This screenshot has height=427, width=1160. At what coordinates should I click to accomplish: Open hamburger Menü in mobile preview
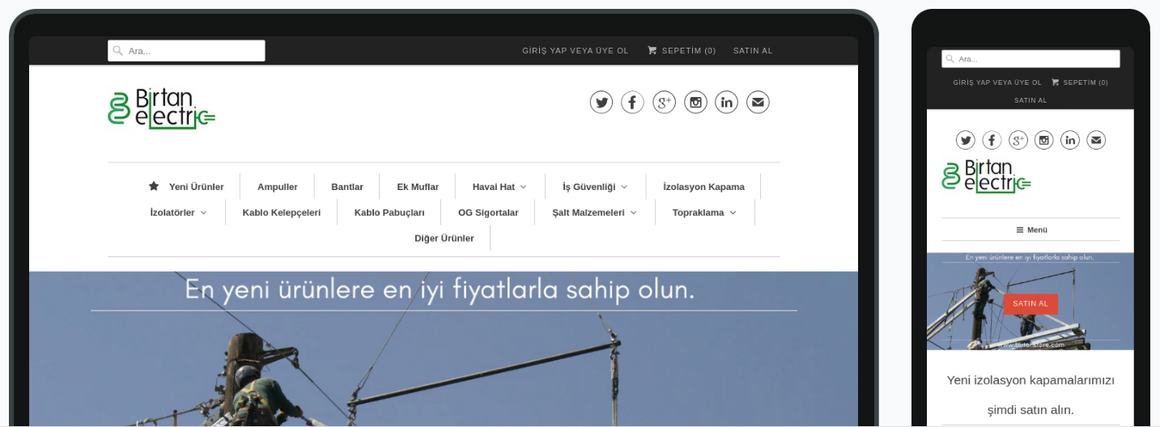[1031, 230]
